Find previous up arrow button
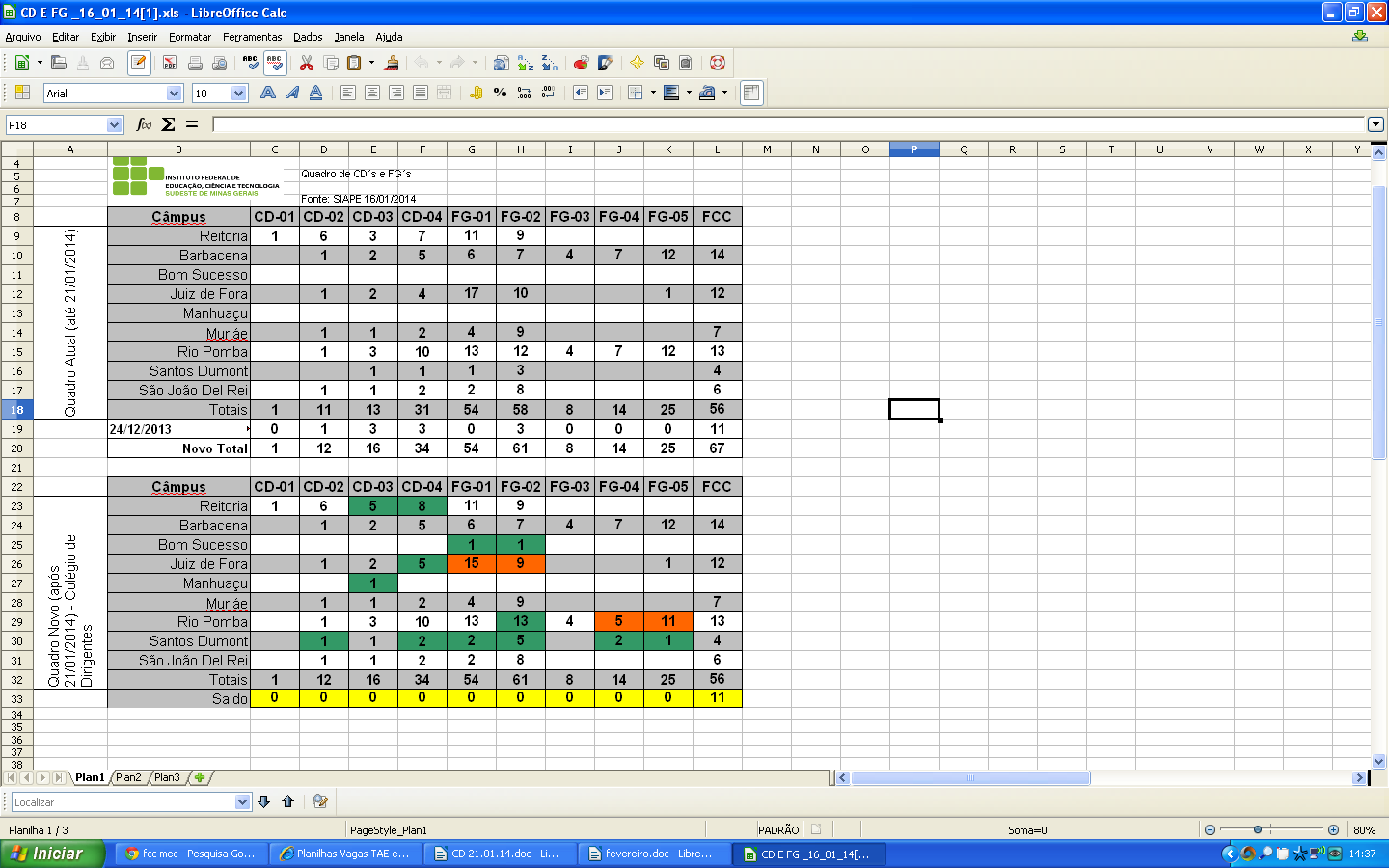 pos(287,801)
